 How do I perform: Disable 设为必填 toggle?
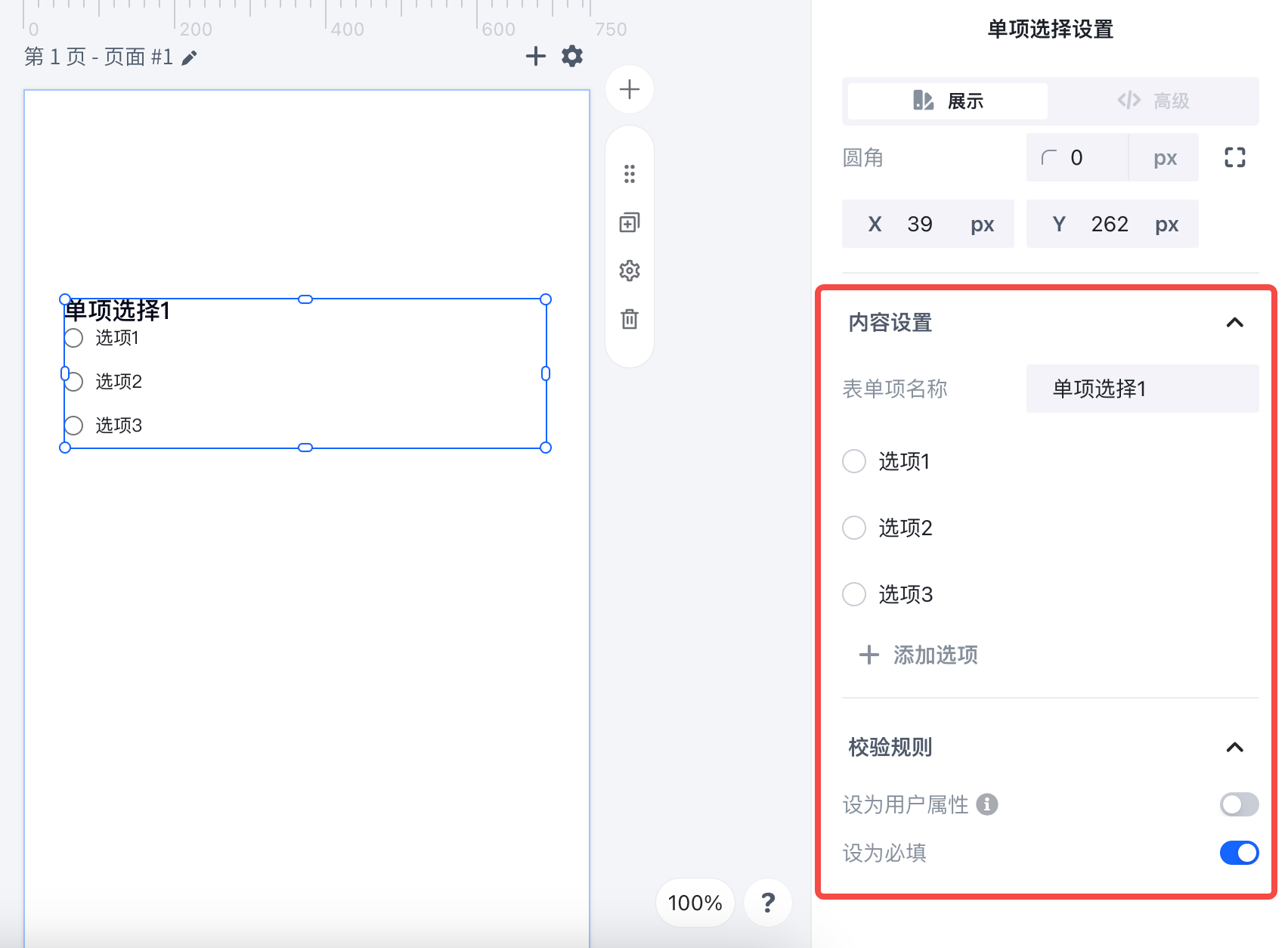(1240, 853)
